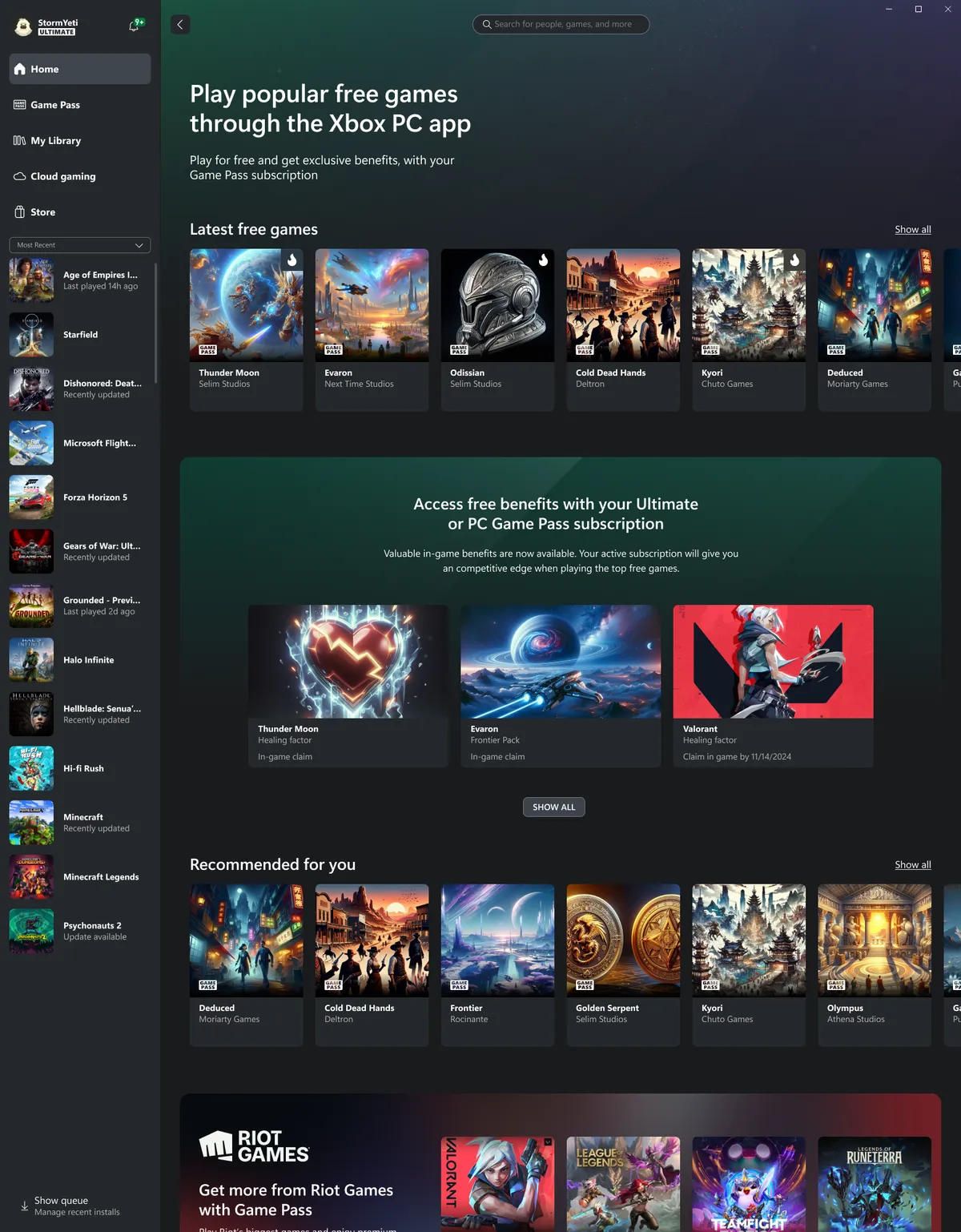Open Hi-Fi Rush from sidebar

coord(80,768)
